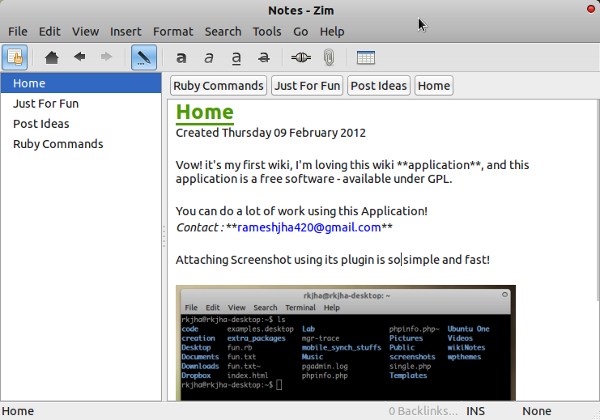Select Just For Fun in the index
This screenshot has height=420, width=600.
click(x=46, y=103)
